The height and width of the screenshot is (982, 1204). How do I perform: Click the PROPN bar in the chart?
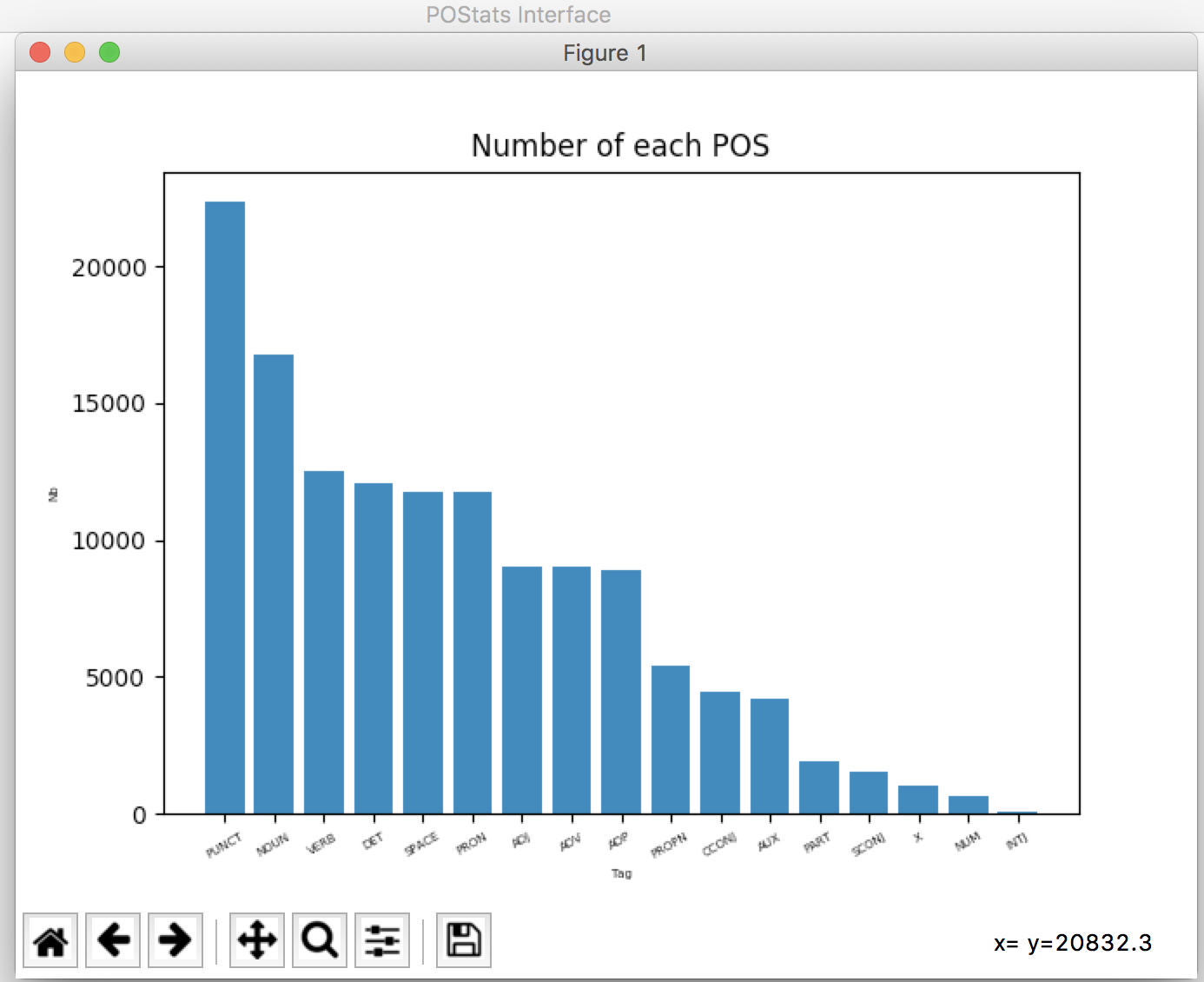[671, 740]
